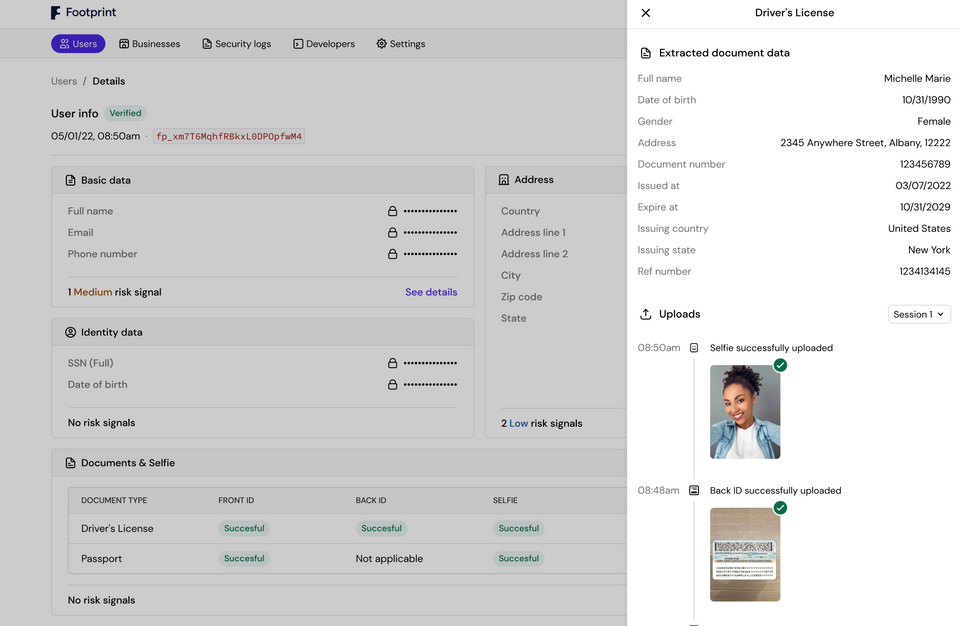Click the Date of birth lock icon

tap(393, 385)
